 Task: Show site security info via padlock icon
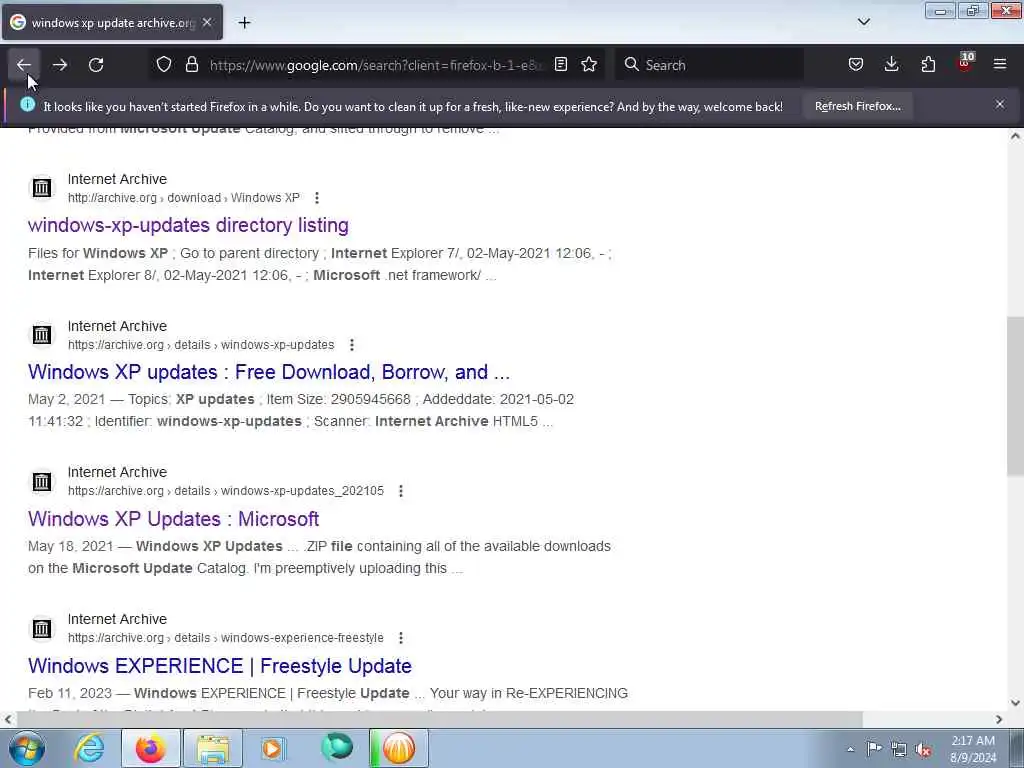coord(191,65)
